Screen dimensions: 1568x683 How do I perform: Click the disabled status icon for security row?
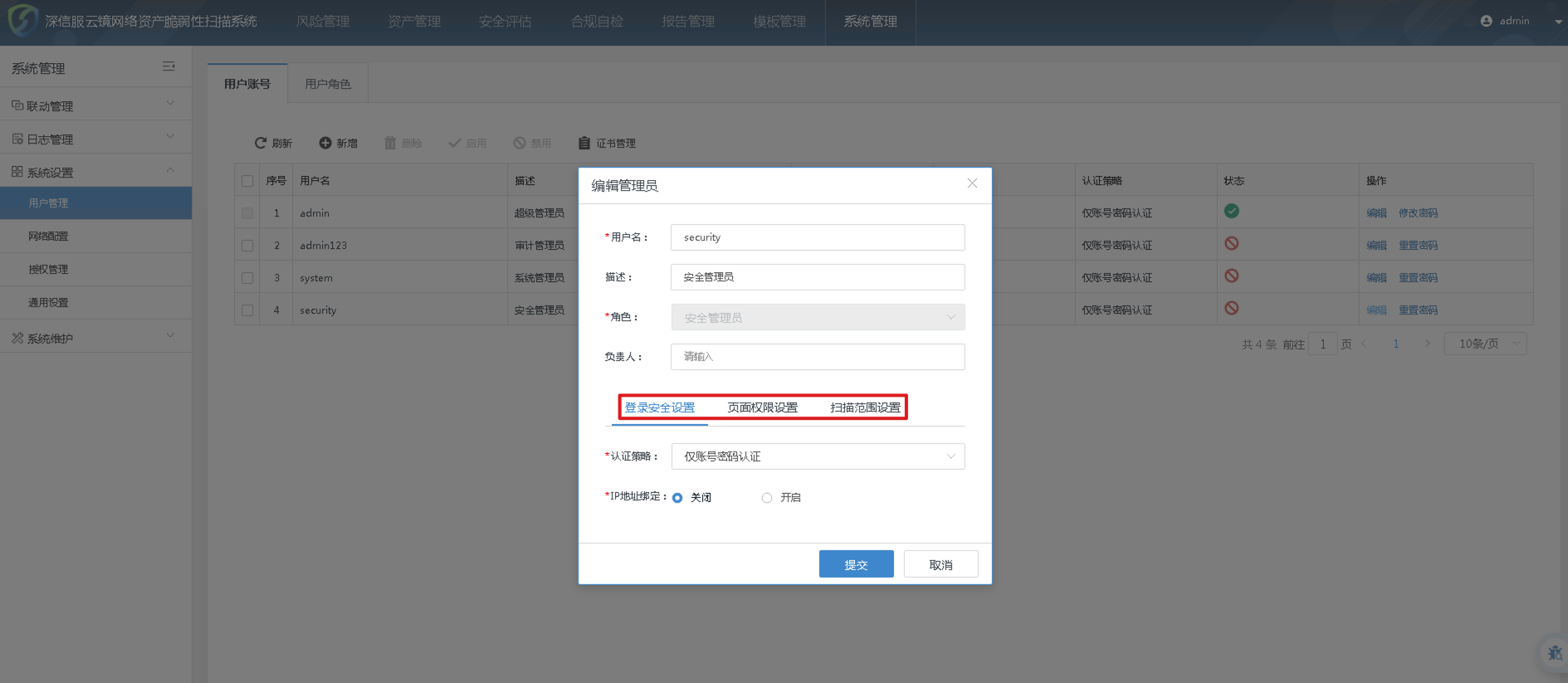tap(1232, 308)
